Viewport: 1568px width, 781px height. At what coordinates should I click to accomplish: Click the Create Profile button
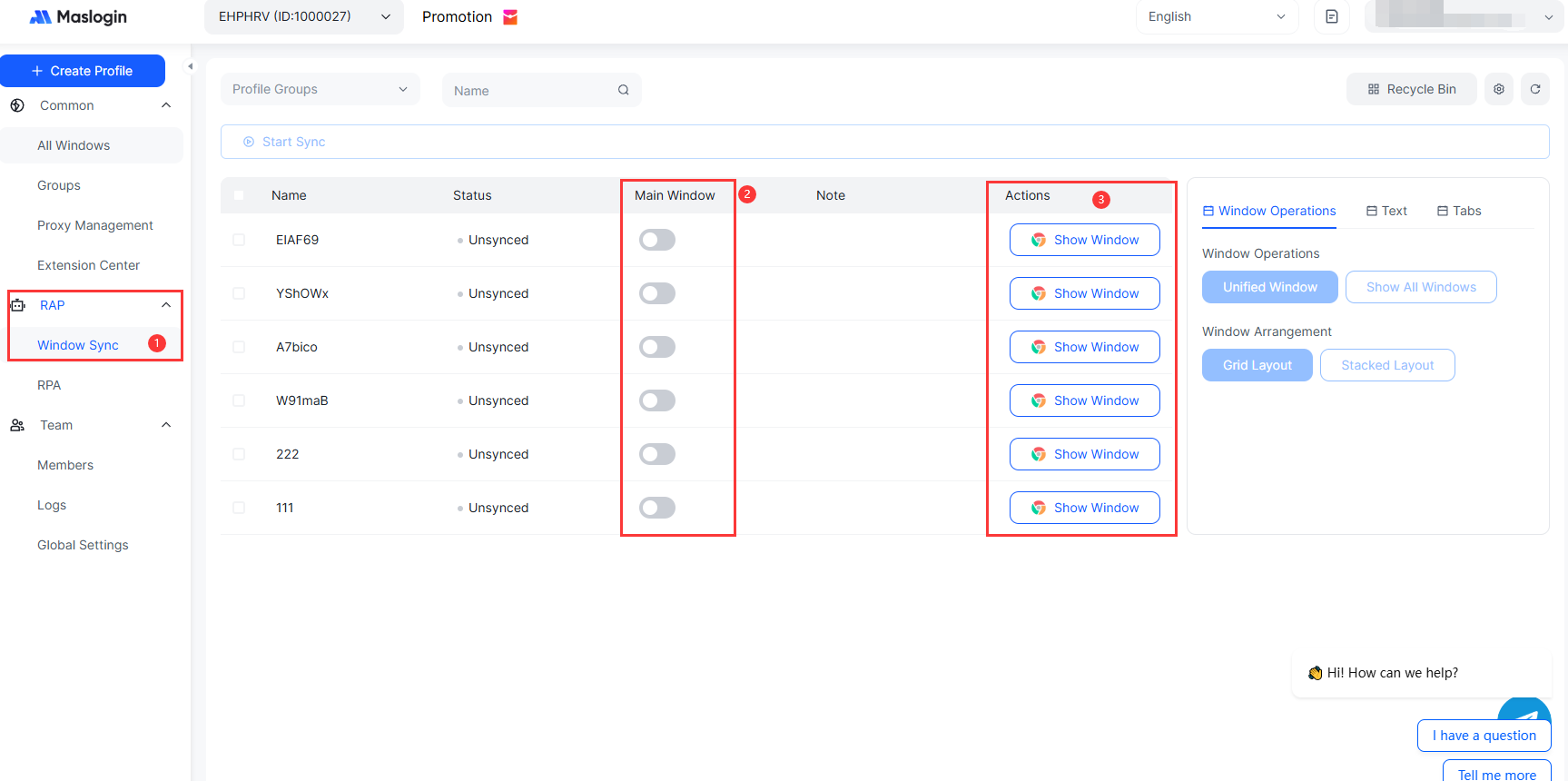[83, 71]
